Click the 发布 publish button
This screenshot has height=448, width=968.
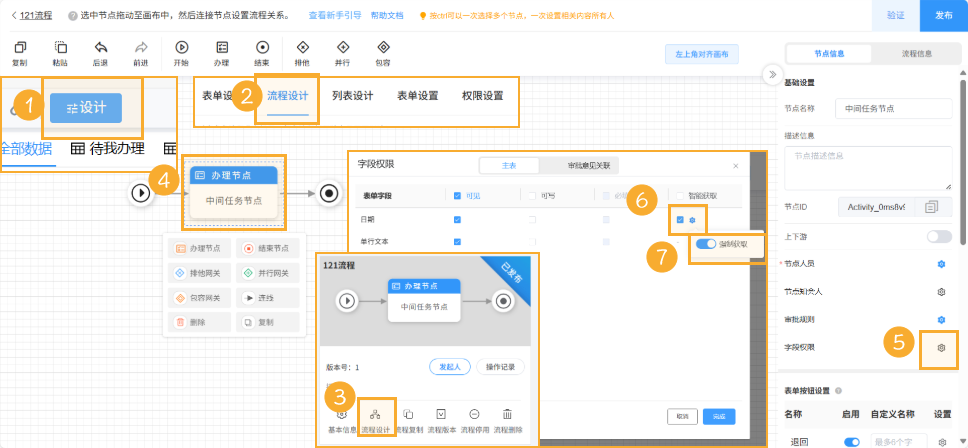(x=944, y=15)
